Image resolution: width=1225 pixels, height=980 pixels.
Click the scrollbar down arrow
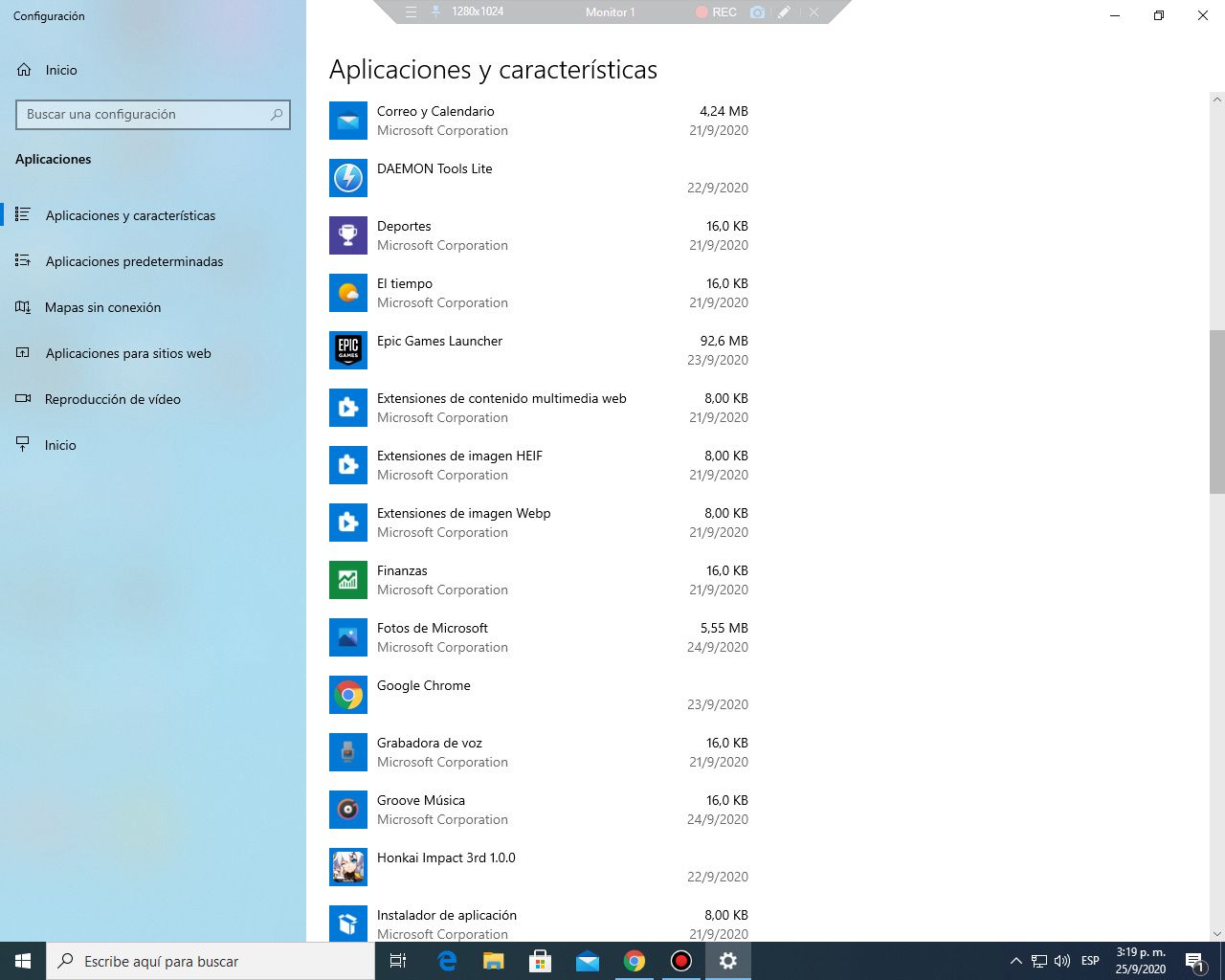point(1217,934)
